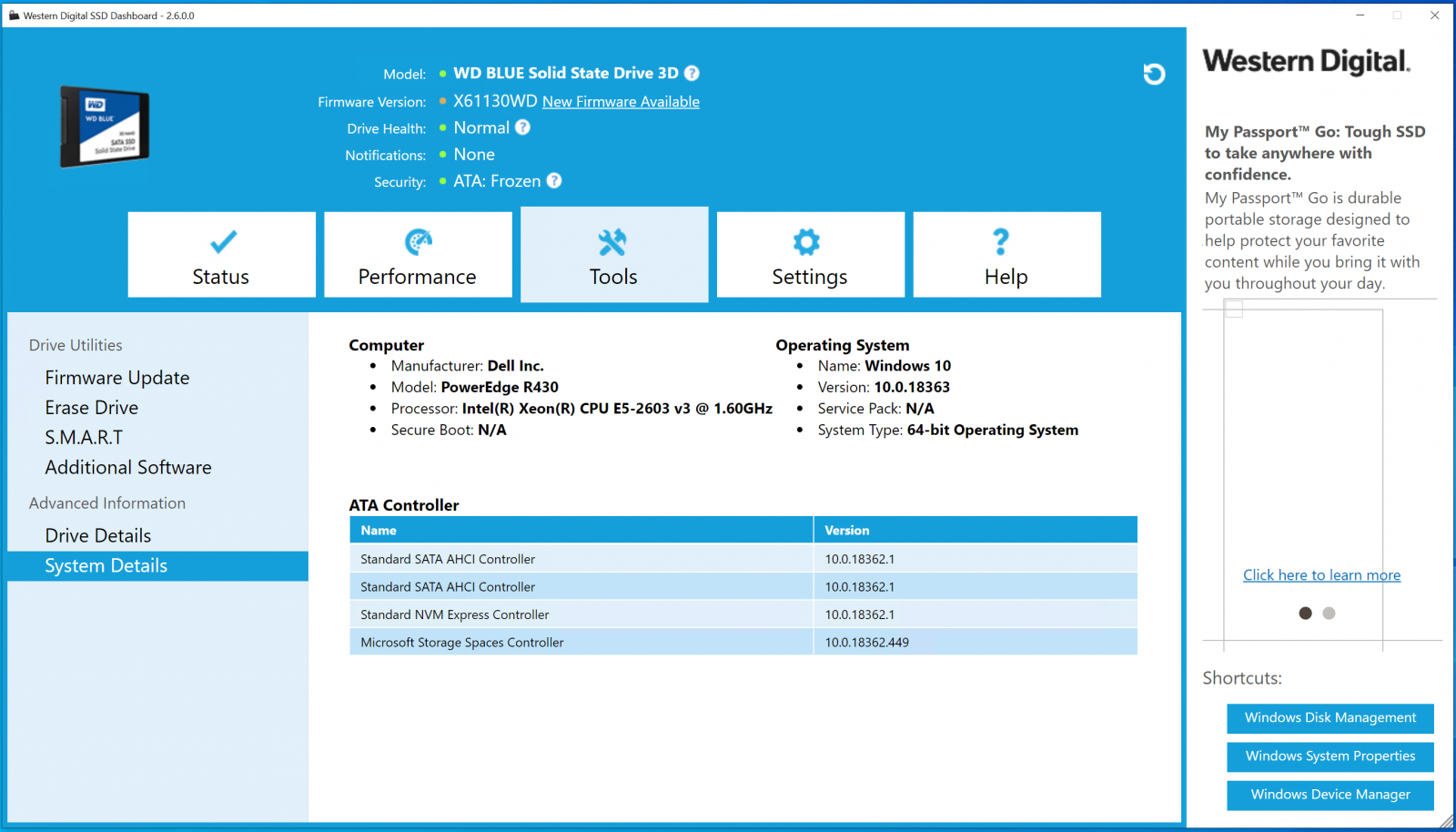Image resolution: width=1456 pixels, height=832 pixels.
Task: Open the S.M.A.R.T utility
Action: [x=84, y=438]
